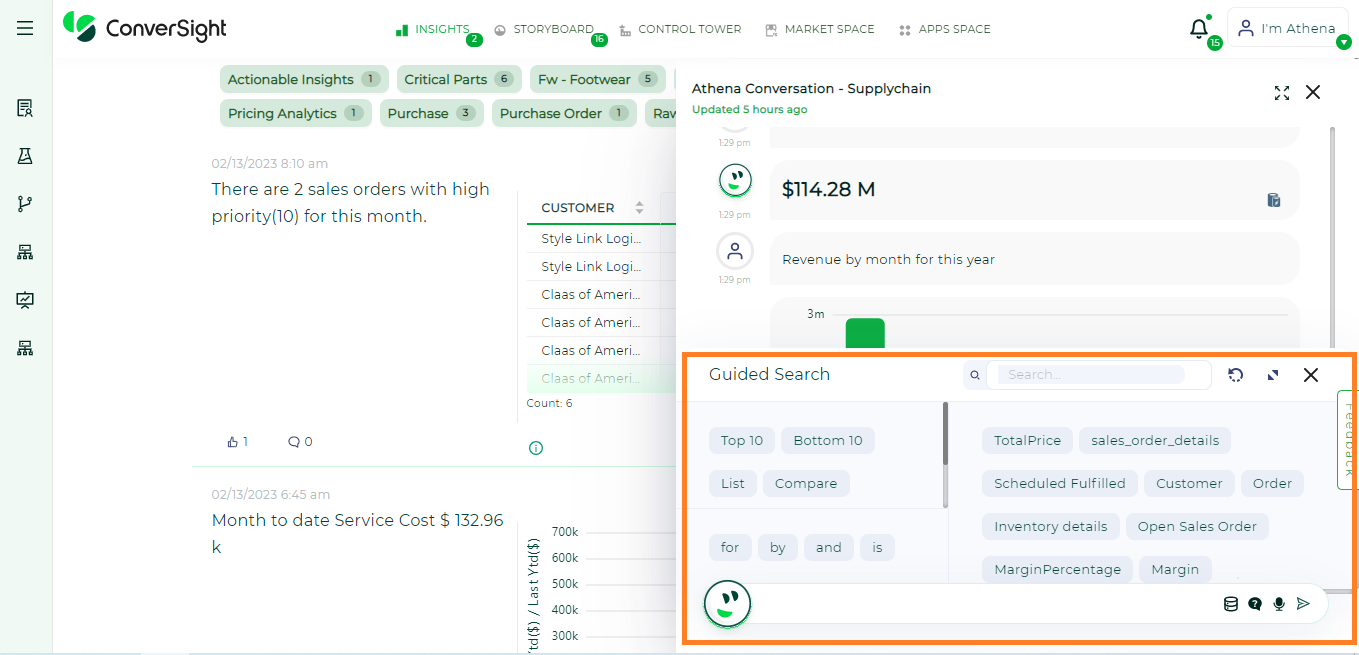The height and width of the screenshot is (655, 1359).
Task: Reset the Guided Search with refresh icon
Action: point(1236,375)
